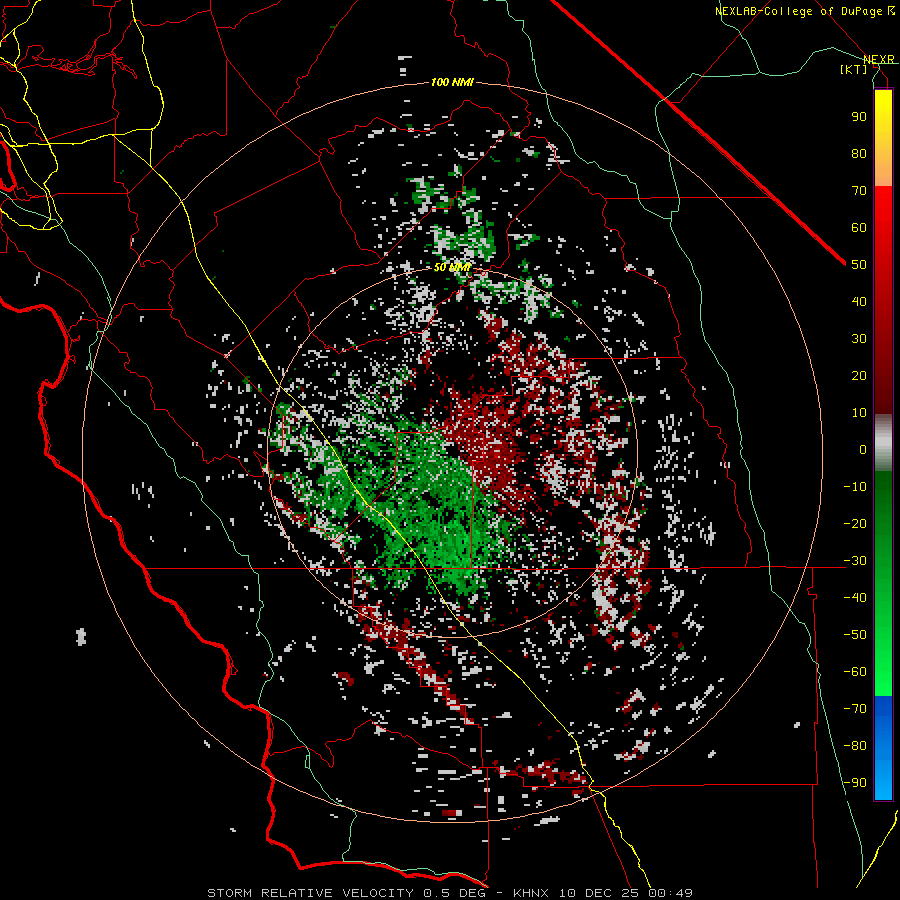This screenshot has height=900, width=900.
Task: Click the 50 value on the velocity scale
Action: 859,265
